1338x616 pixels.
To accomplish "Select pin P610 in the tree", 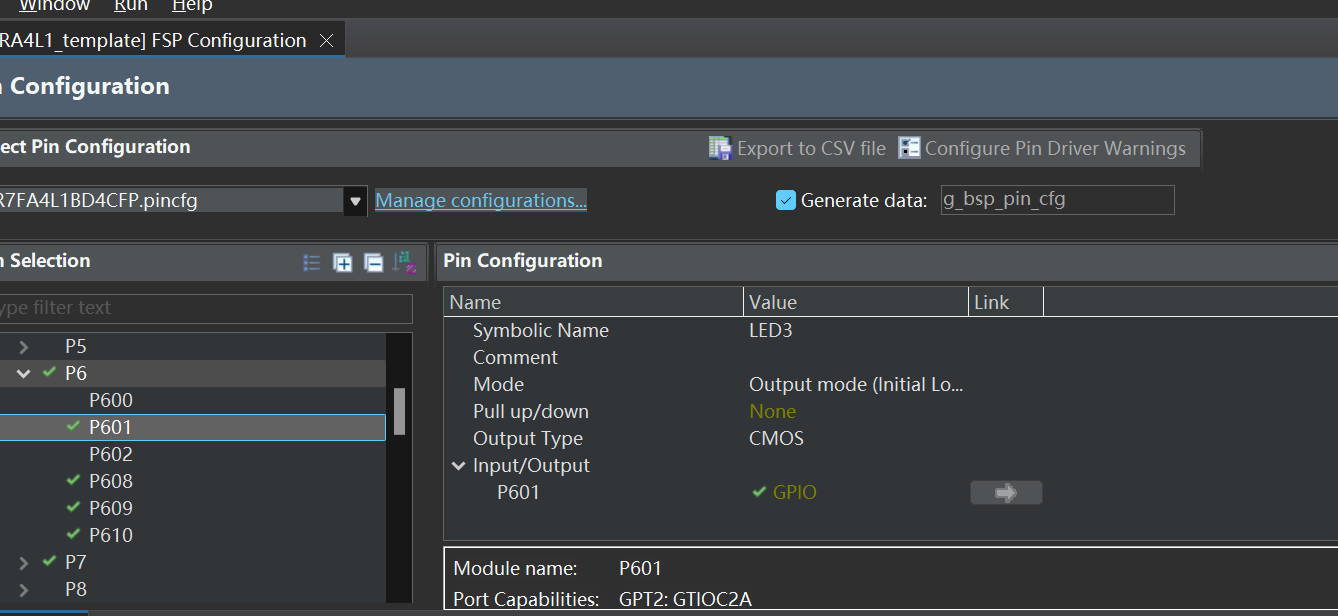I will coord(111,535).
